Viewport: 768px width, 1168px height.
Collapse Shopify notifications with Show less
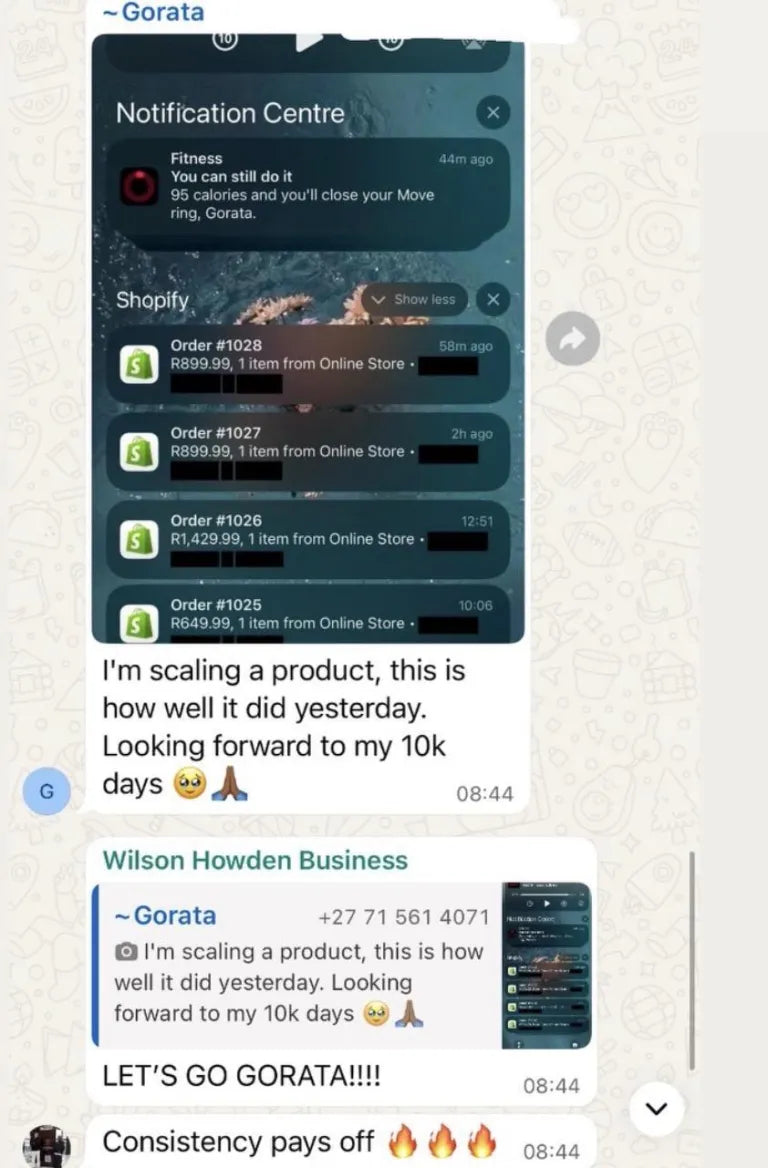414,299
